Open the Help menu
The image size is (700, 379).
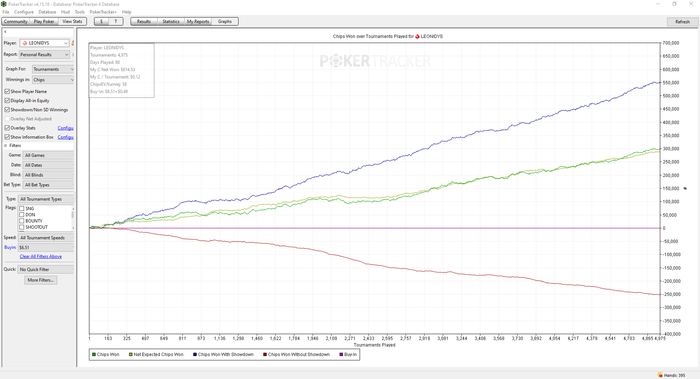point(127,12)
